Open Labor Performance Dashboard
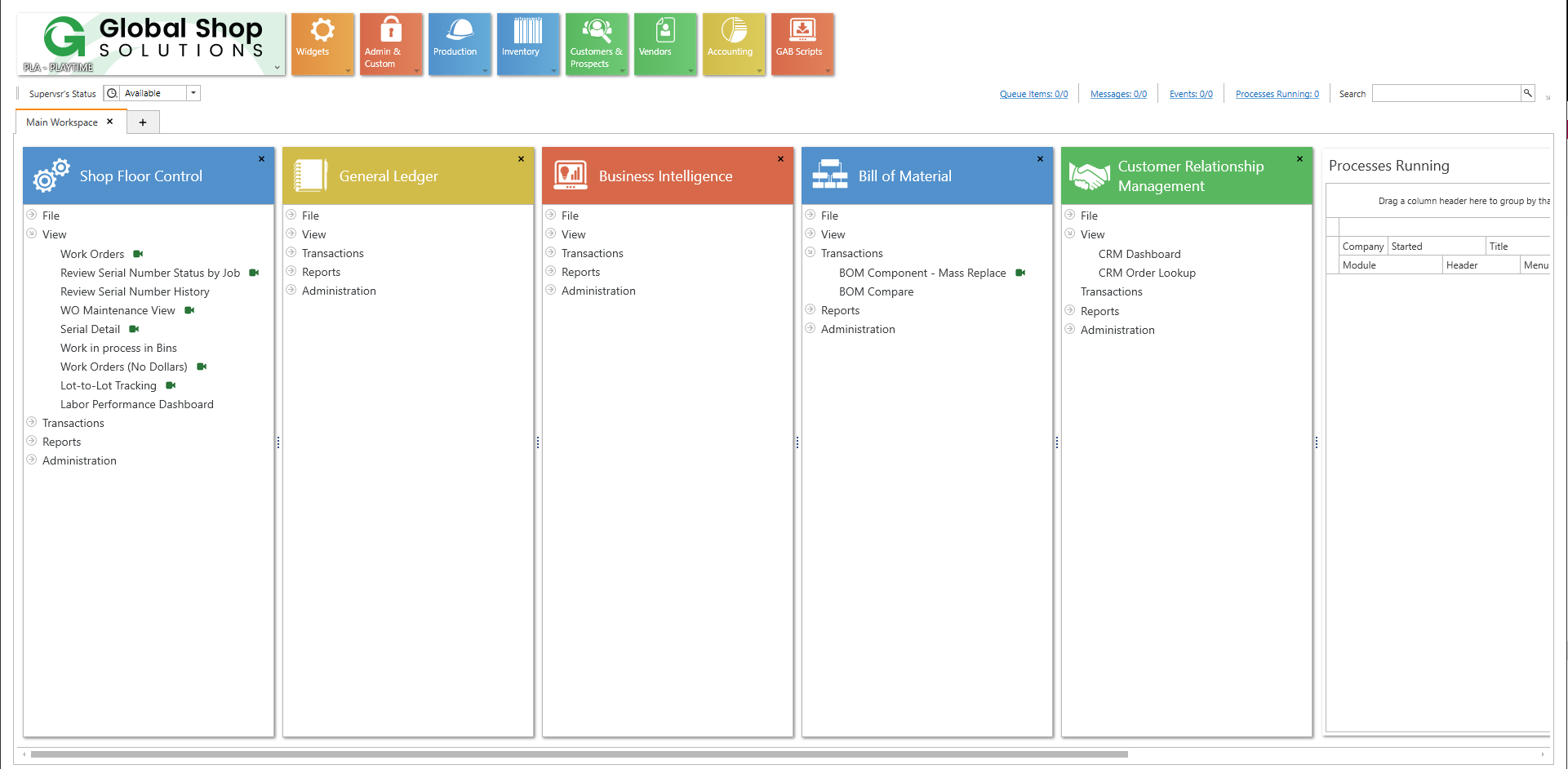The image size is (1568, 769). click(x=137, y=404)
